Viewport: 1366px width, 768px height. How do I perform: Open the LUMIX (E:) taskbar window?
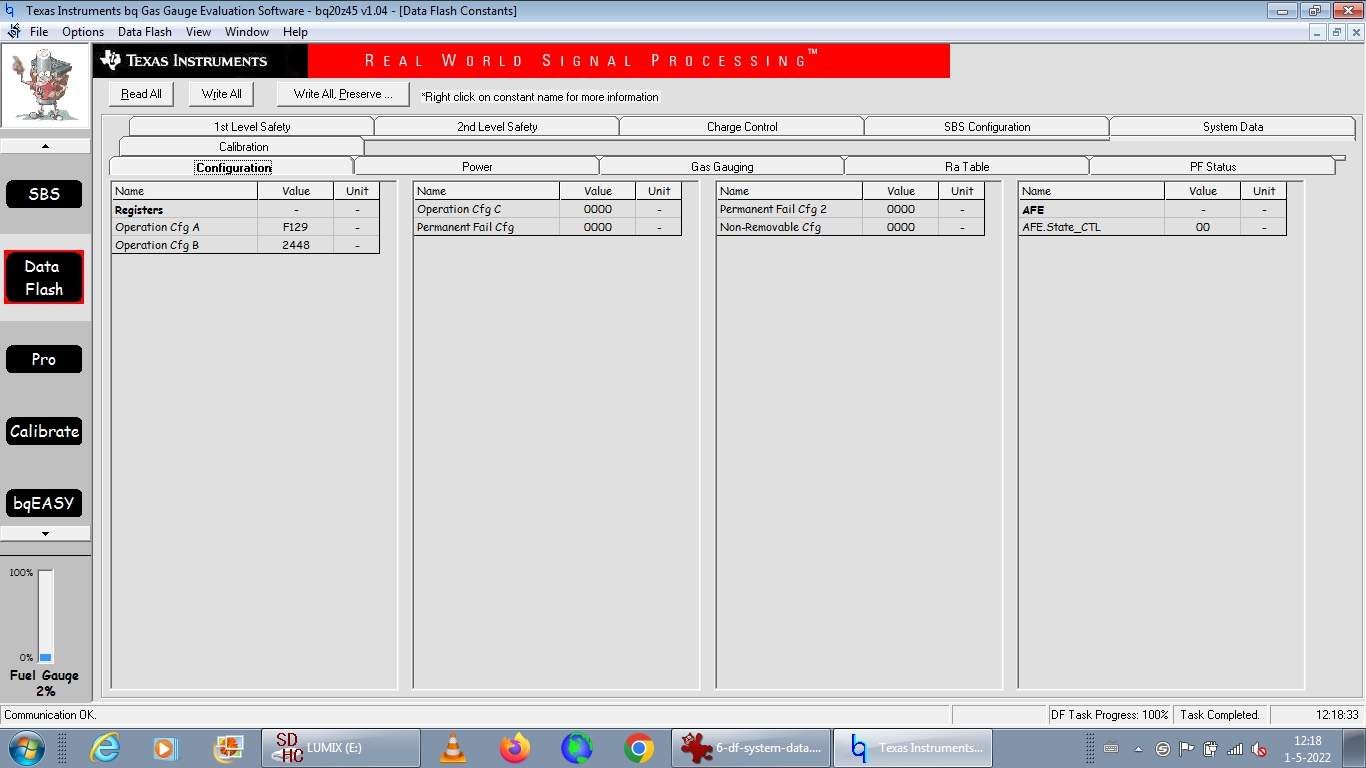(341, 748)
